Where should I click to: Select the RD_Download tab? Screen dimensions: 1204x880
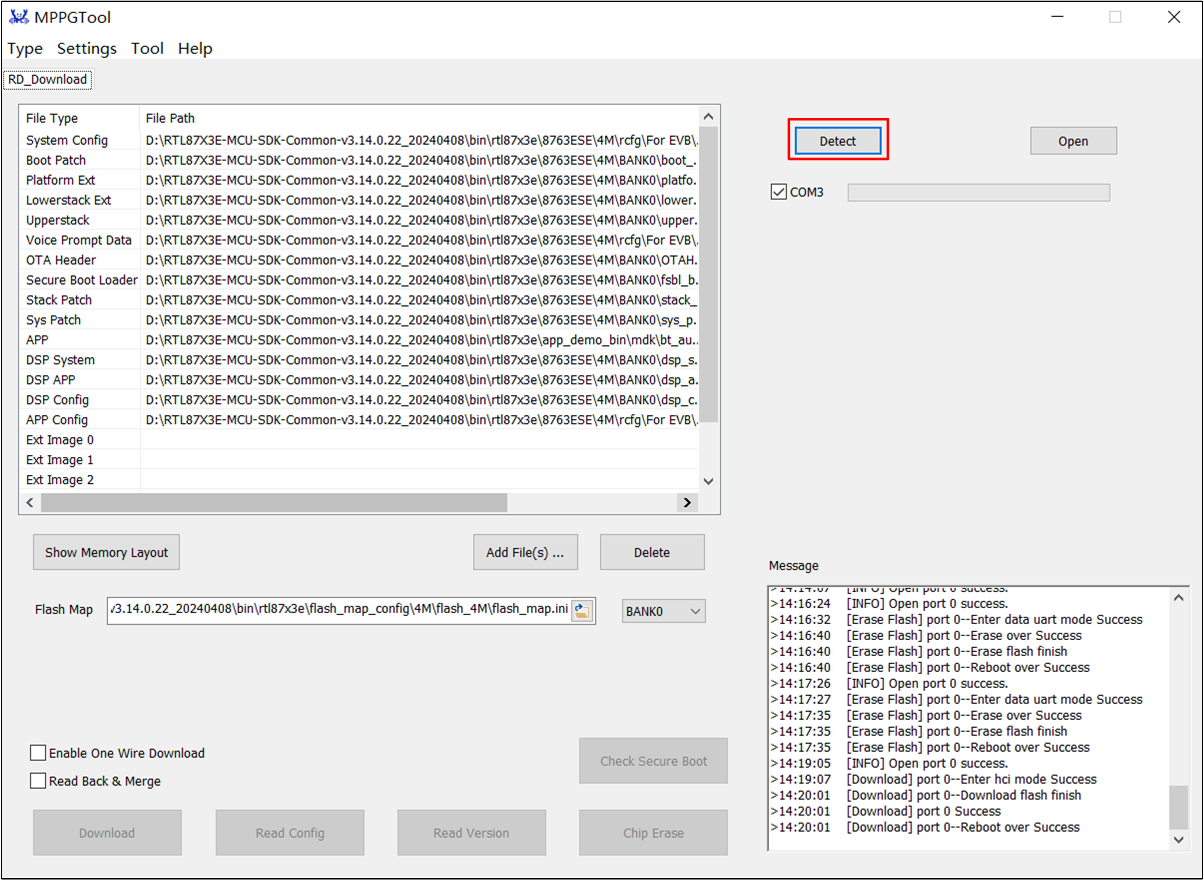coord(47,79)
